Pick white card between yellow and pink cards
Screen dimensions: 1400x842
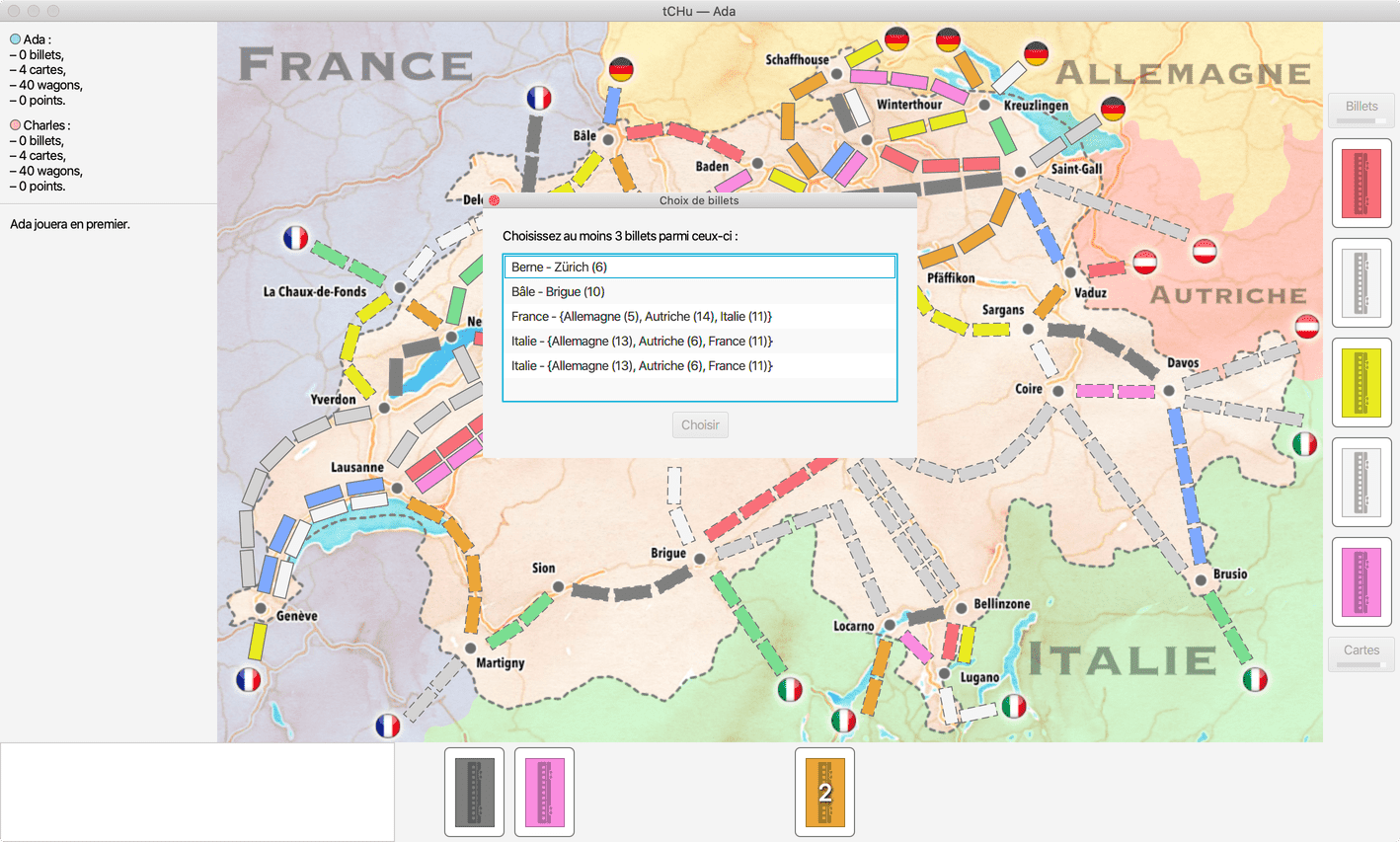(x=1361, y=483)
